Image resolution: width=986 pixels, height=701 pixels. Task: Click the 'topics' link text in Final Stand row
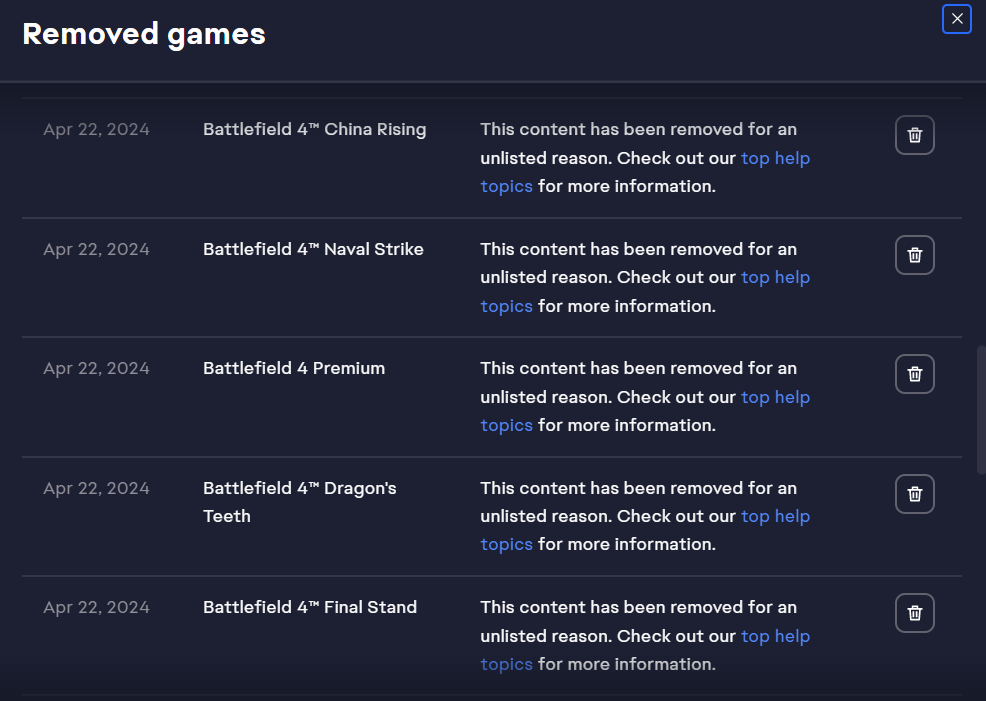[506, 665]
